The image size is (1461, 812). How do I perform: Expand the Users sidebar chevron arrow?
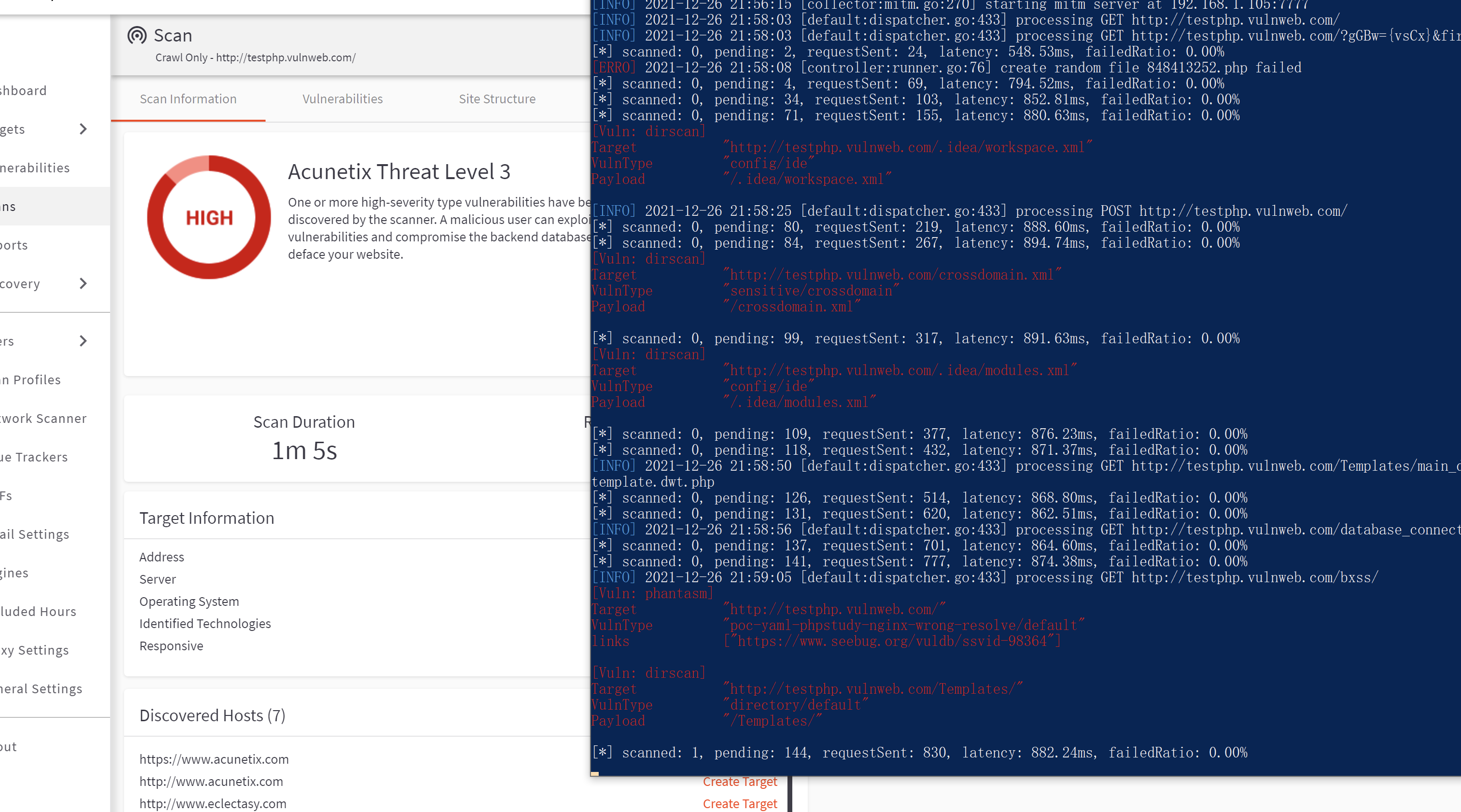84,341
